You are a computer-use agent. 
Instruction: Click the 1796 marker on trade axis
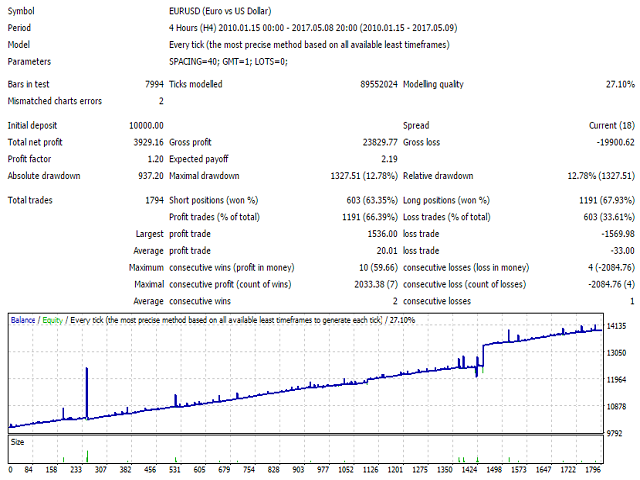(596, 470)
